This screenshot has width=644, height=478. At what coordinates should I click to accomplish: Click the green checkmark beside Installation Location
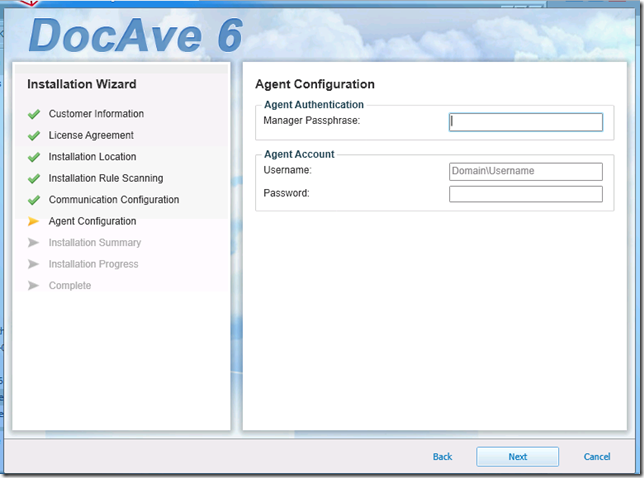34,157
